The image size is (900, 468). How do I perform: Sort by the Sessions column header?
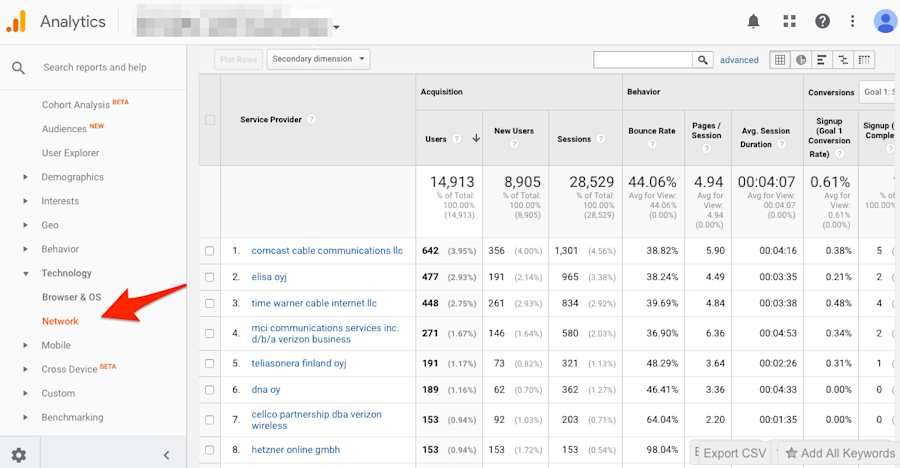574,139
